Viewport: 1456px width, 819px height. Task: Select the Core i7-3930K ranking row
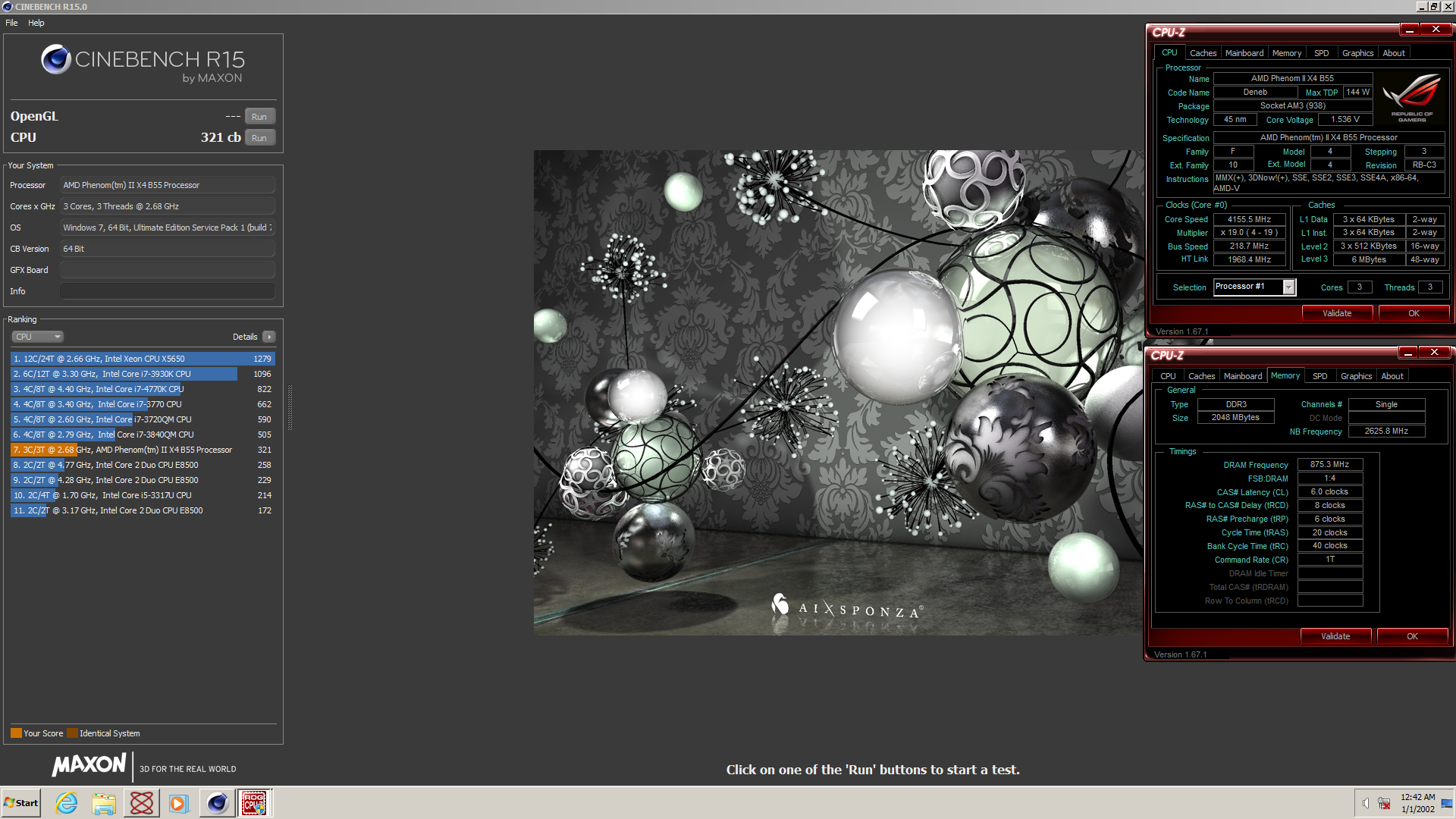[143, 374]
